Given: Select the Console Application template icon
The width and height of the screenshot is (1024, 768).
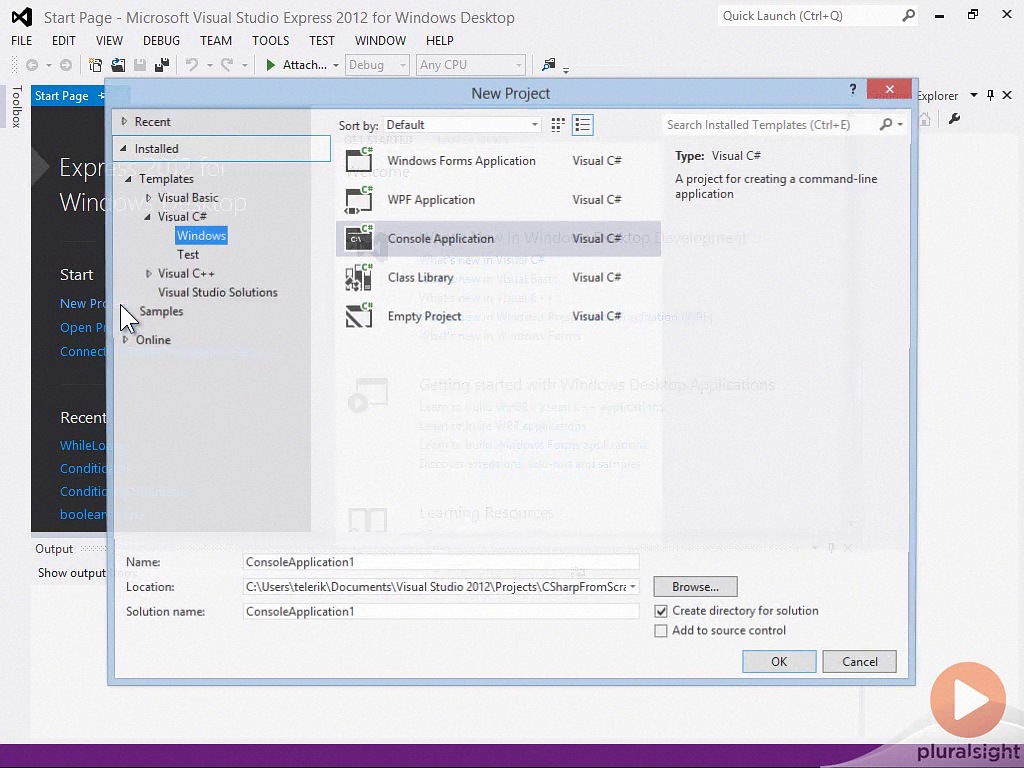Looking at the screenshot, I should pos(359,238).
